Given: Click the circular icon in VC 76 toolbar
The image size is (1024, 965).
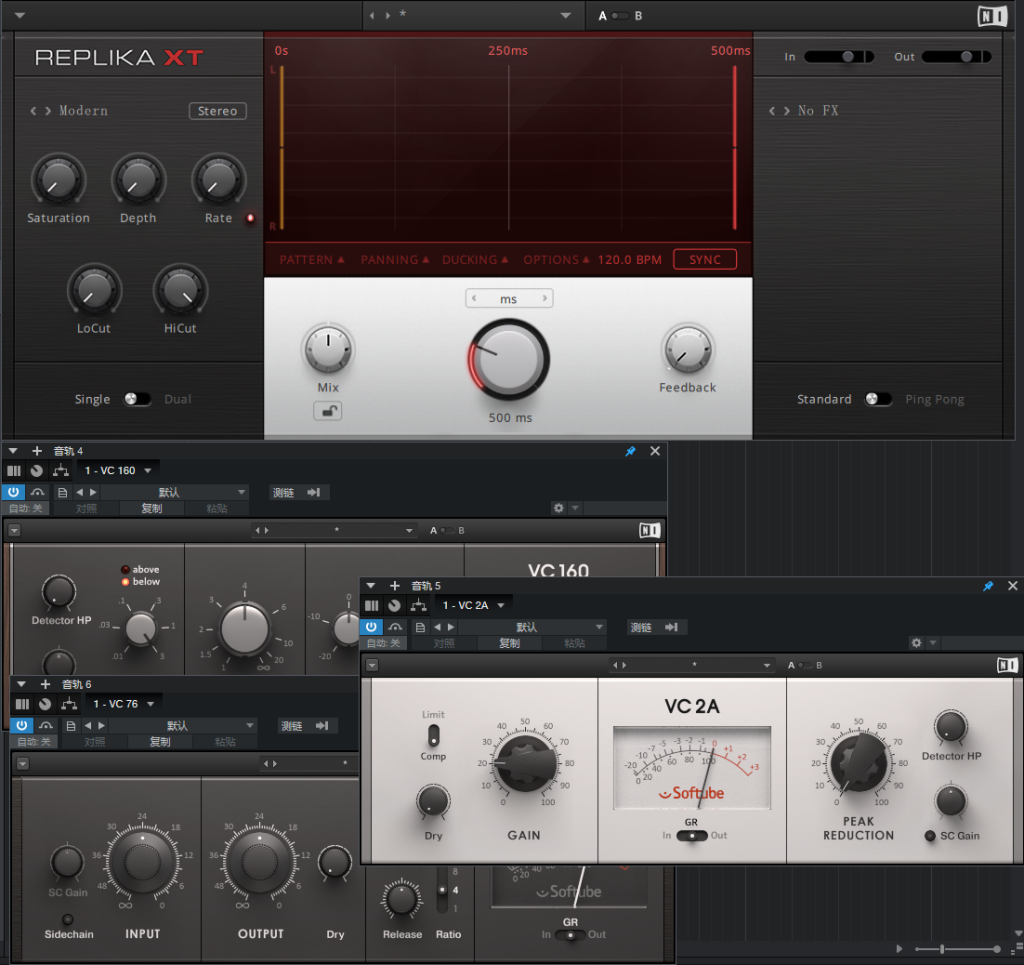Looking at the screenshot, I should point(45,704).
